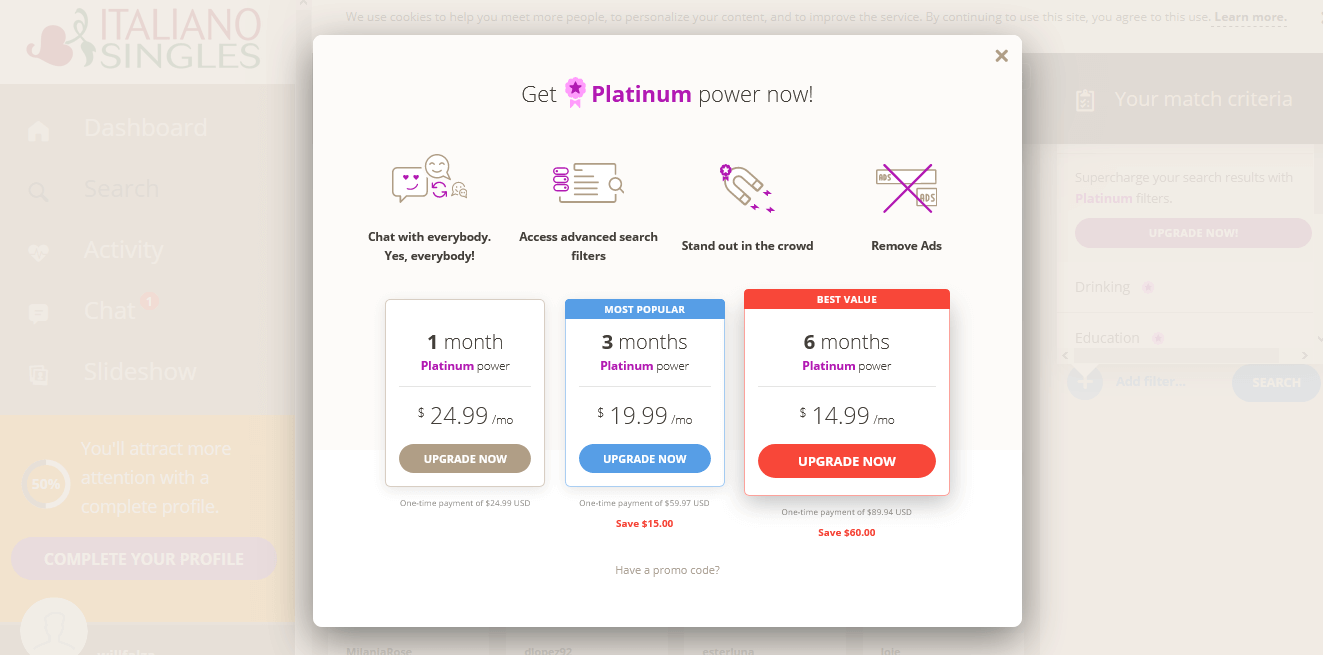
Task: Close the Platinum upgrade dialog
Action: 1001,56
